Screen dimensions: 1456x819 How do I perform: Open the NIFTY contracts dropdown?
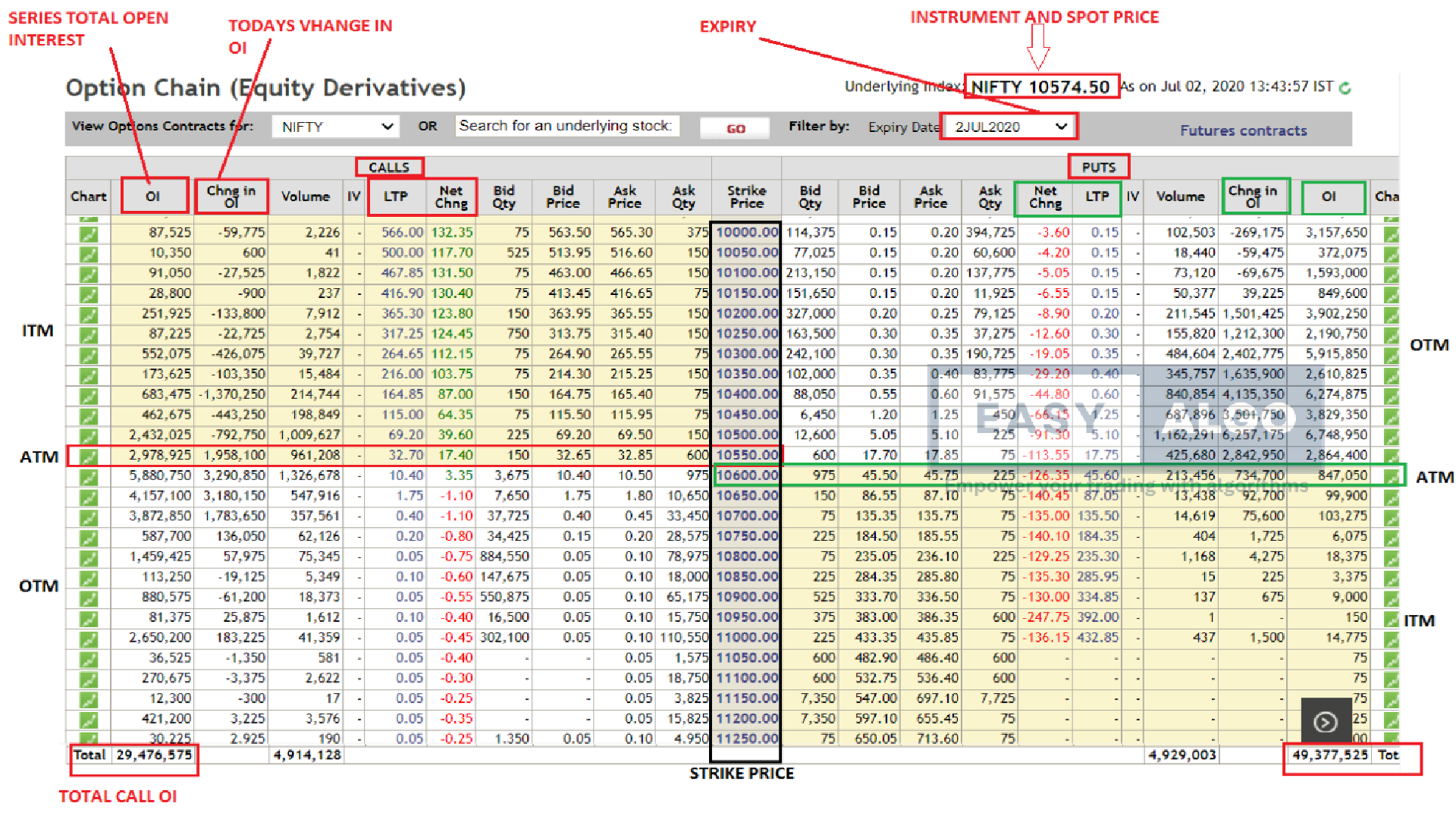(x=336, y=127)
